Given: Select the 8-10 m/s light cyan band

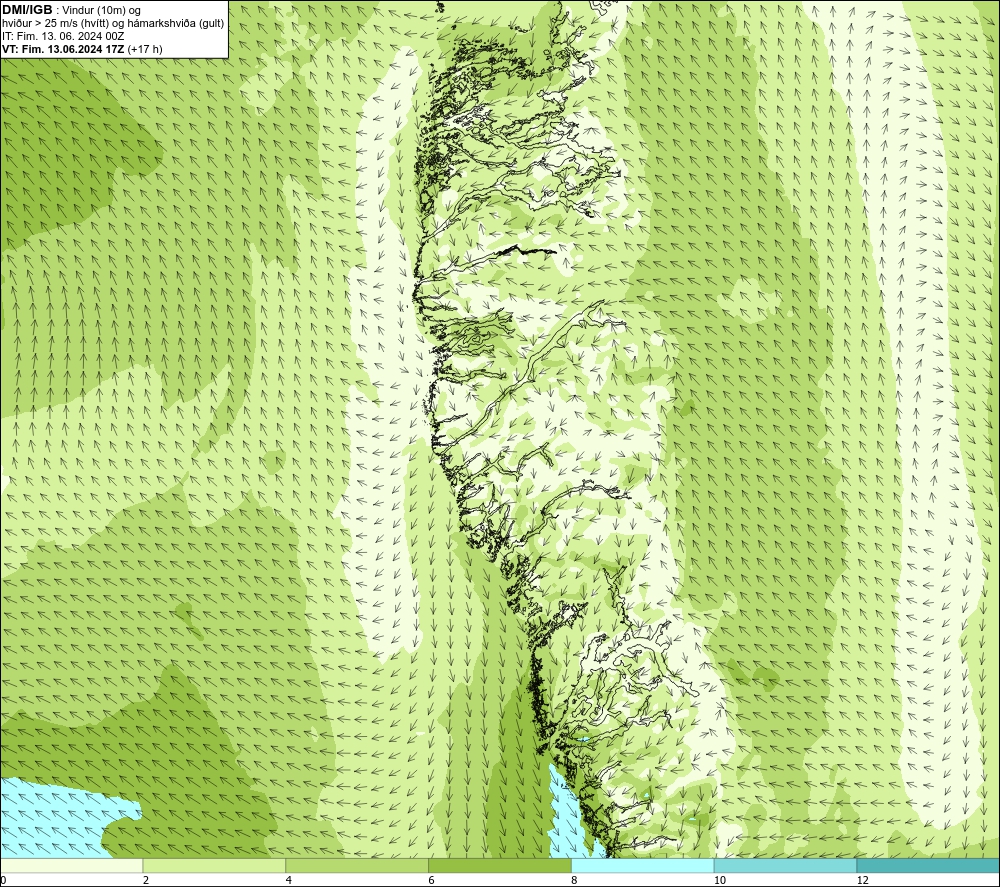Looking at the screenshot, I should tap(643, 866).
